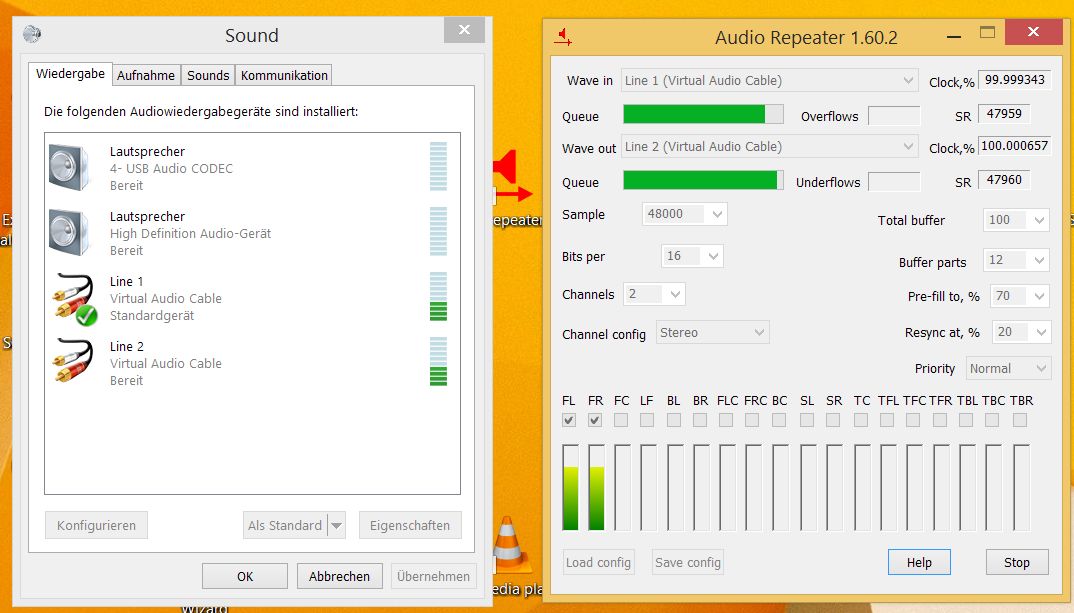Switch to the Sounds tab
1074x613 pixels.
pos(208,75)
